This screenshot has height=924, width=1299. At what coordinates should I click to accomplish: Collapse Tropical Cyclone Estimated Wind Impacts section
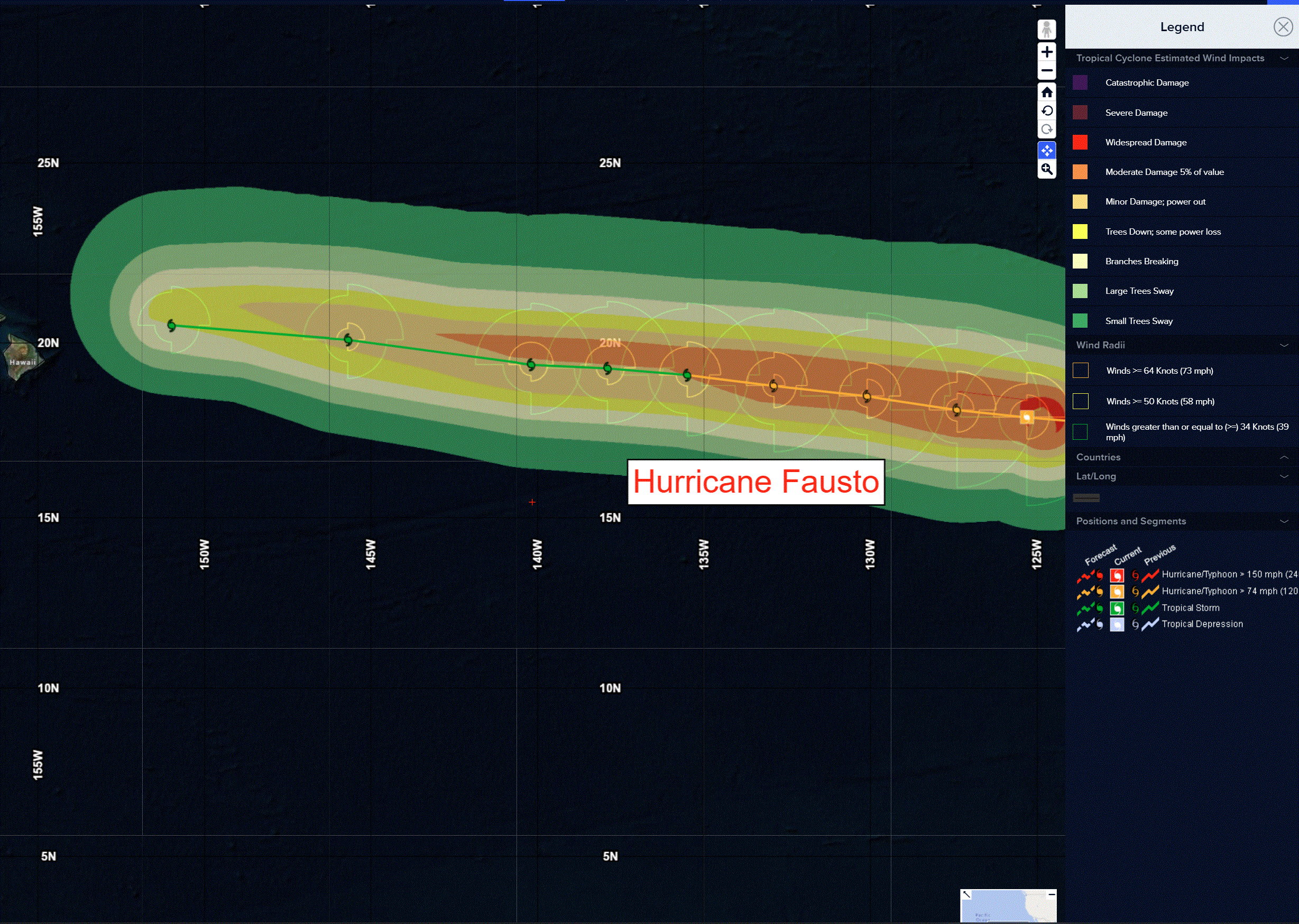tap(1284, 58)
